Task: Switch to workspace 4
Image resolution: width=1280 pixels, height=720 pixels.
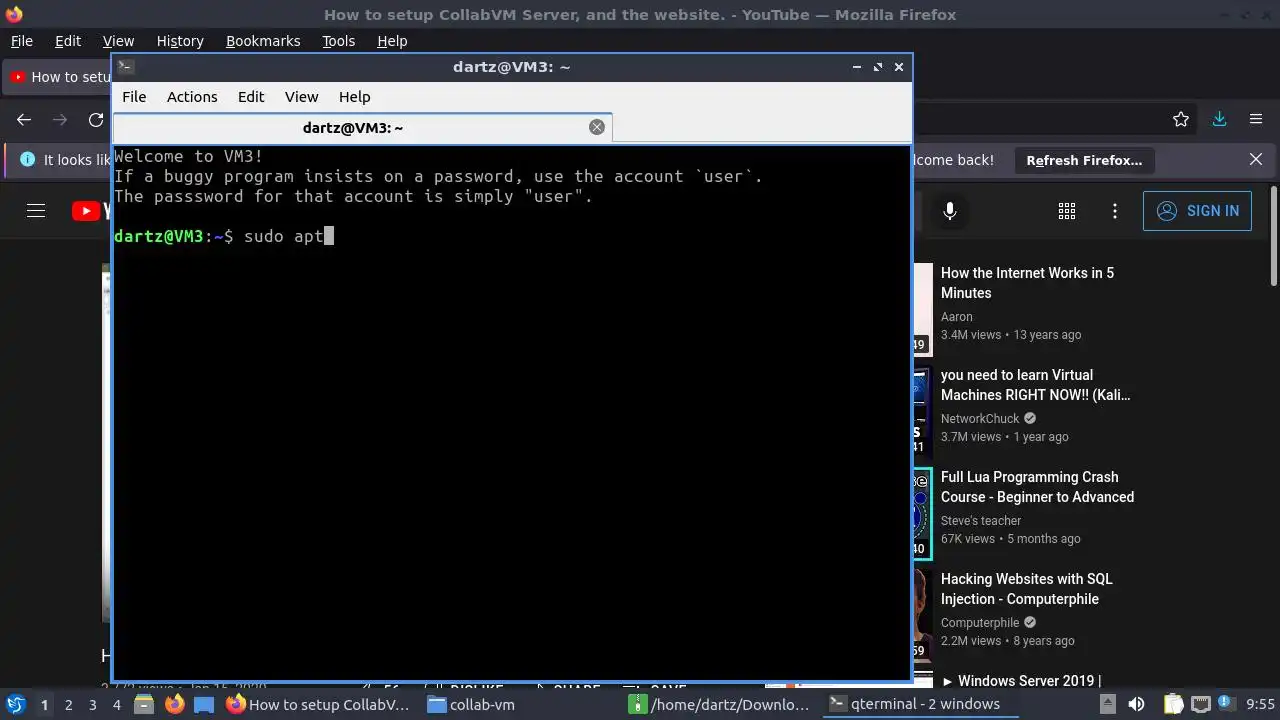Action: [117, 705]
